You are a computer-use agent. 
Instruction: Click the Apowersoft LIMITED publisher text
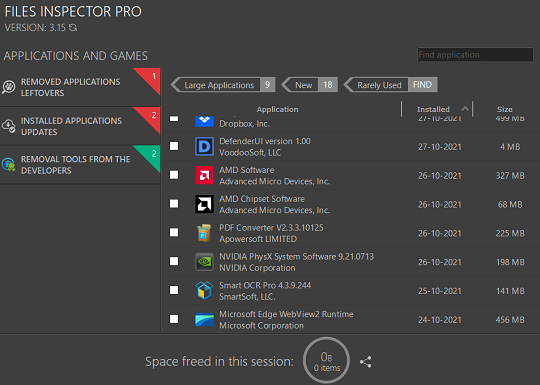pos(258,239)
